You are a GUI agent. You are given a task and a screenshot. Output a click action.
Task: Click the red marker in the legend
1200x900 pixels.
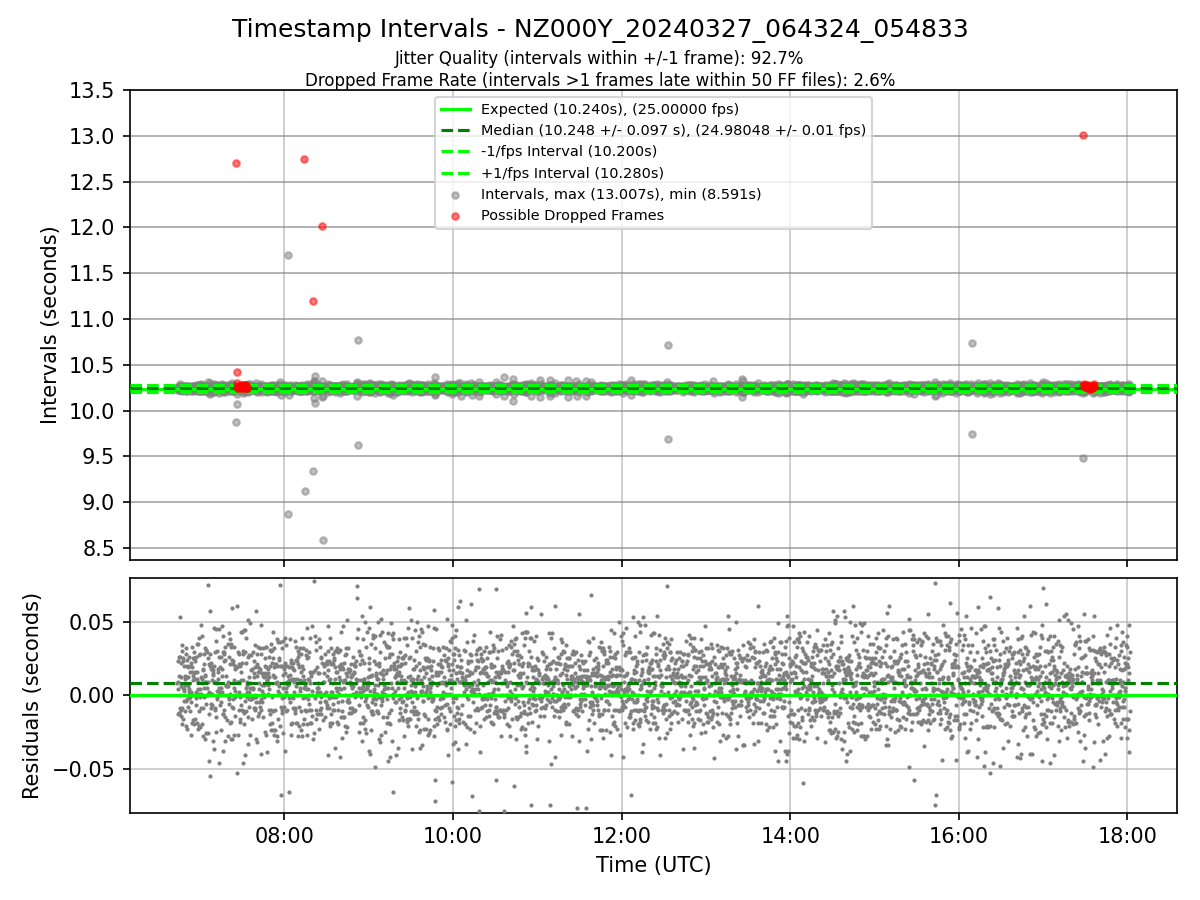tap(455, 216)
